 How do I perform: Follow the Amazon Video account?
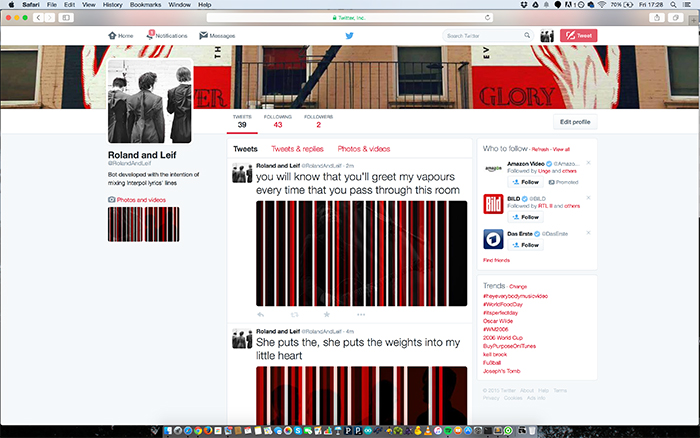(x=527, y=183)
